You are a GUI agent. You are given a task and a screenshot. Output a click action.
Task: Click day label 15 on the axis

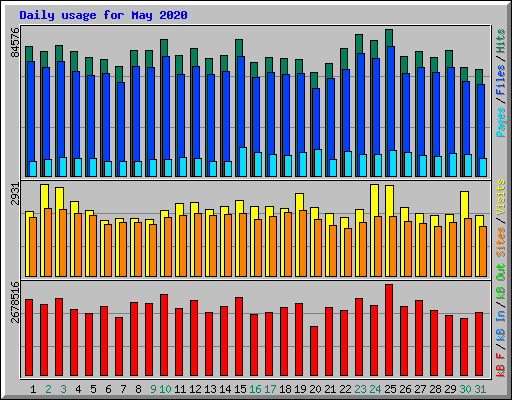(240, 389)
